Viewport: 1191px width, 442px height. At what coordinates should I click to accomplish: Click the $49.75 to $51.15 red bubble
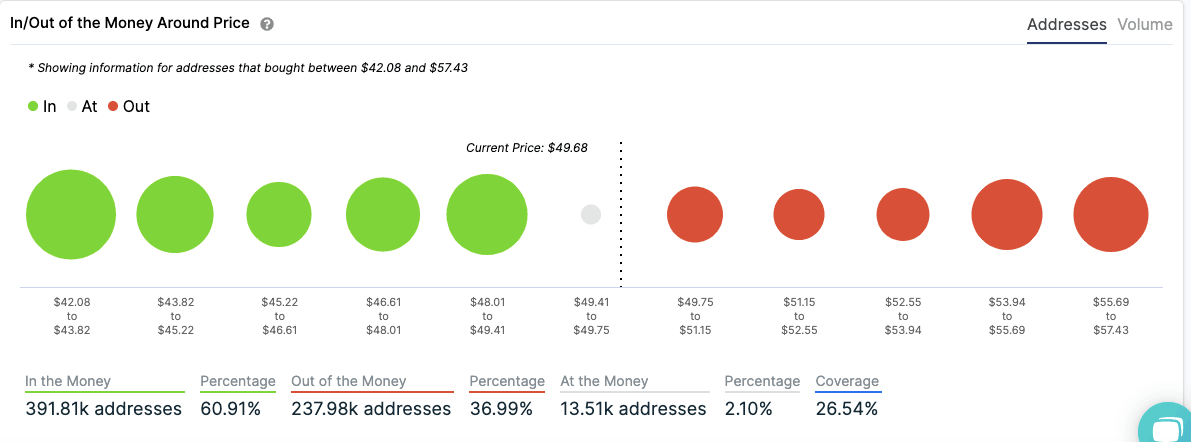[695, 214]
